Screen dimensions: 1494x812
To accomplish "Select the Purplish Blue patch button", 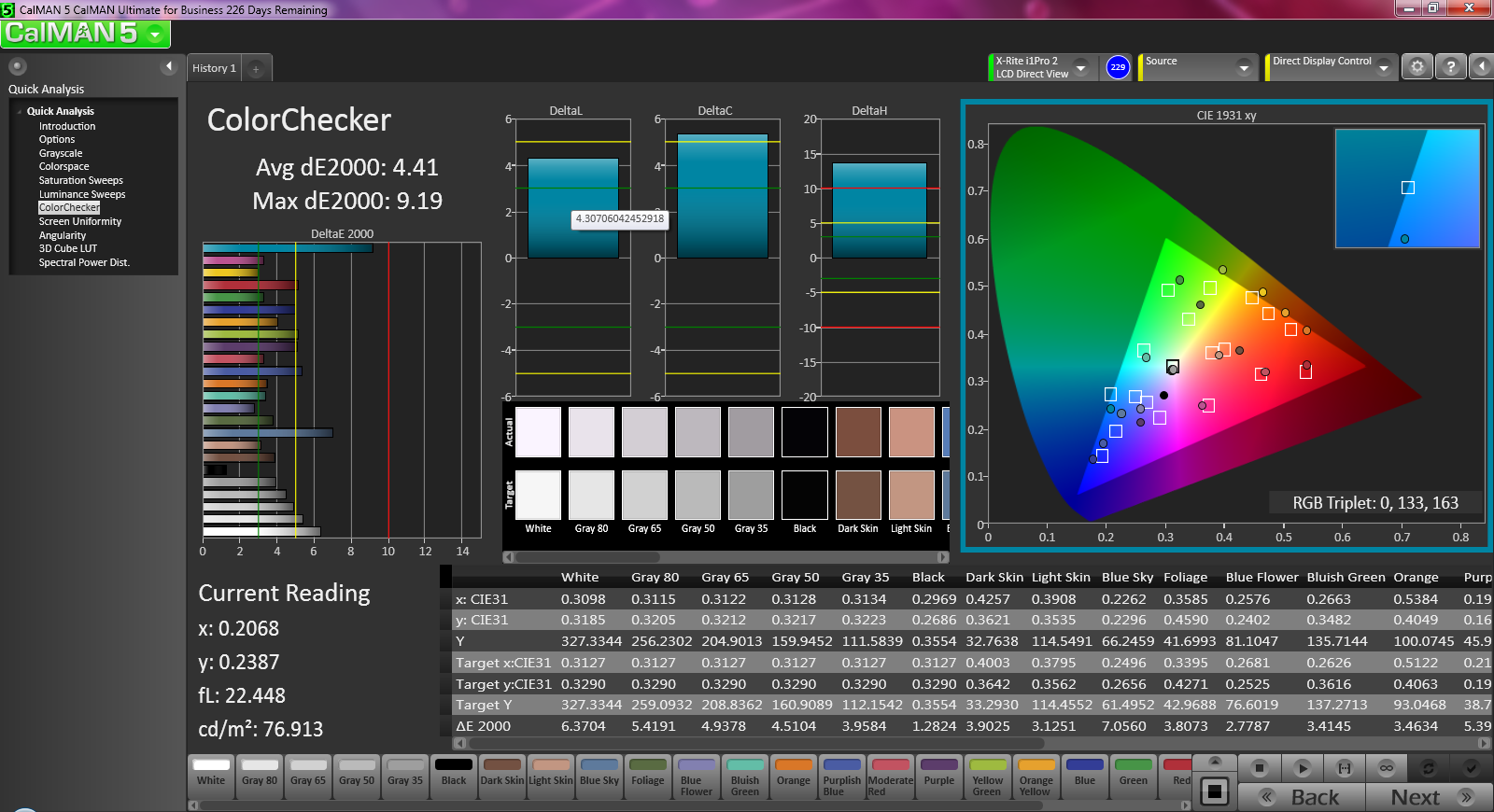I will [x=842, y=777].
